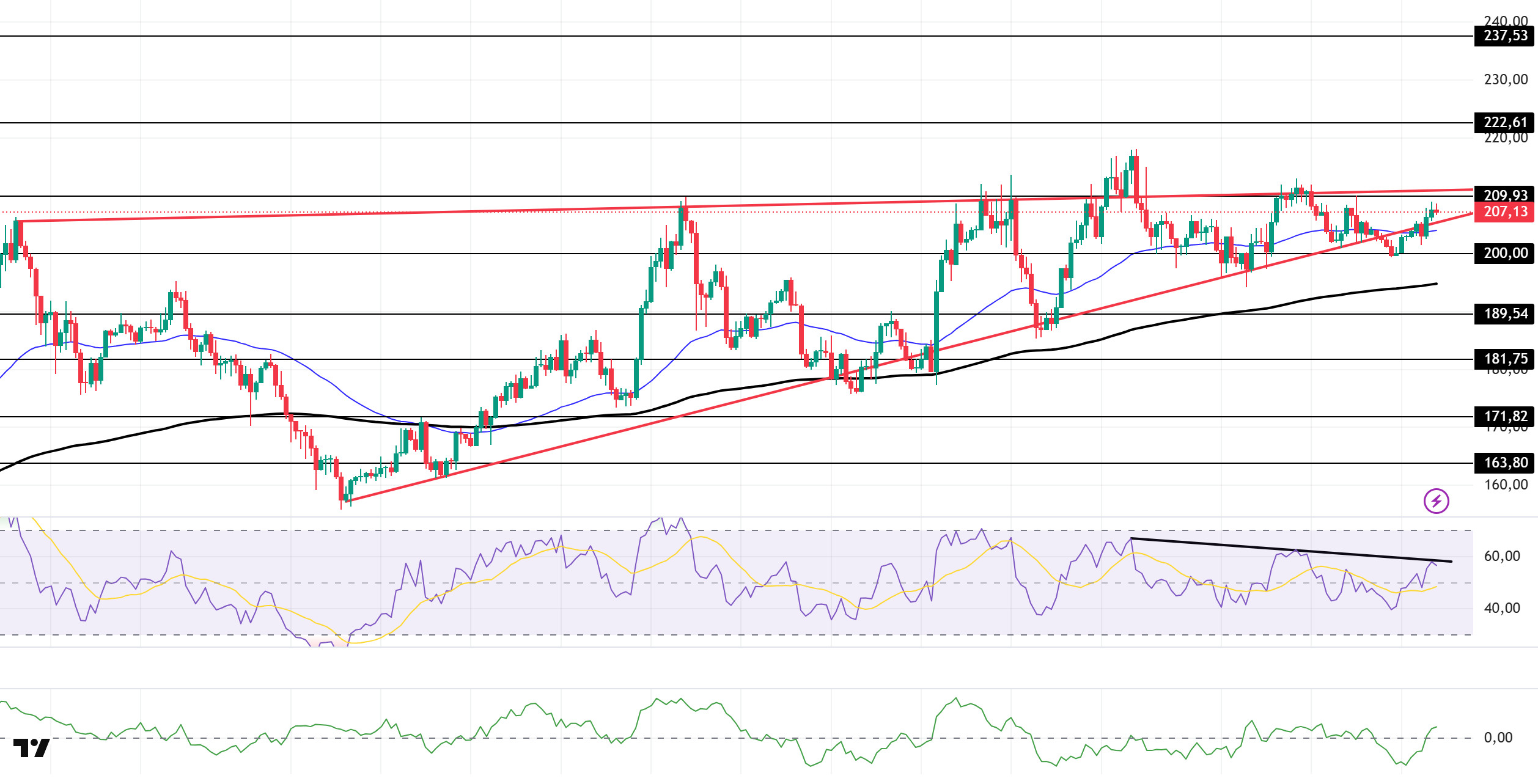Viewport: 1538px width, 784px height.
Task: Click the TradingView logo icon
Action: 31,748
